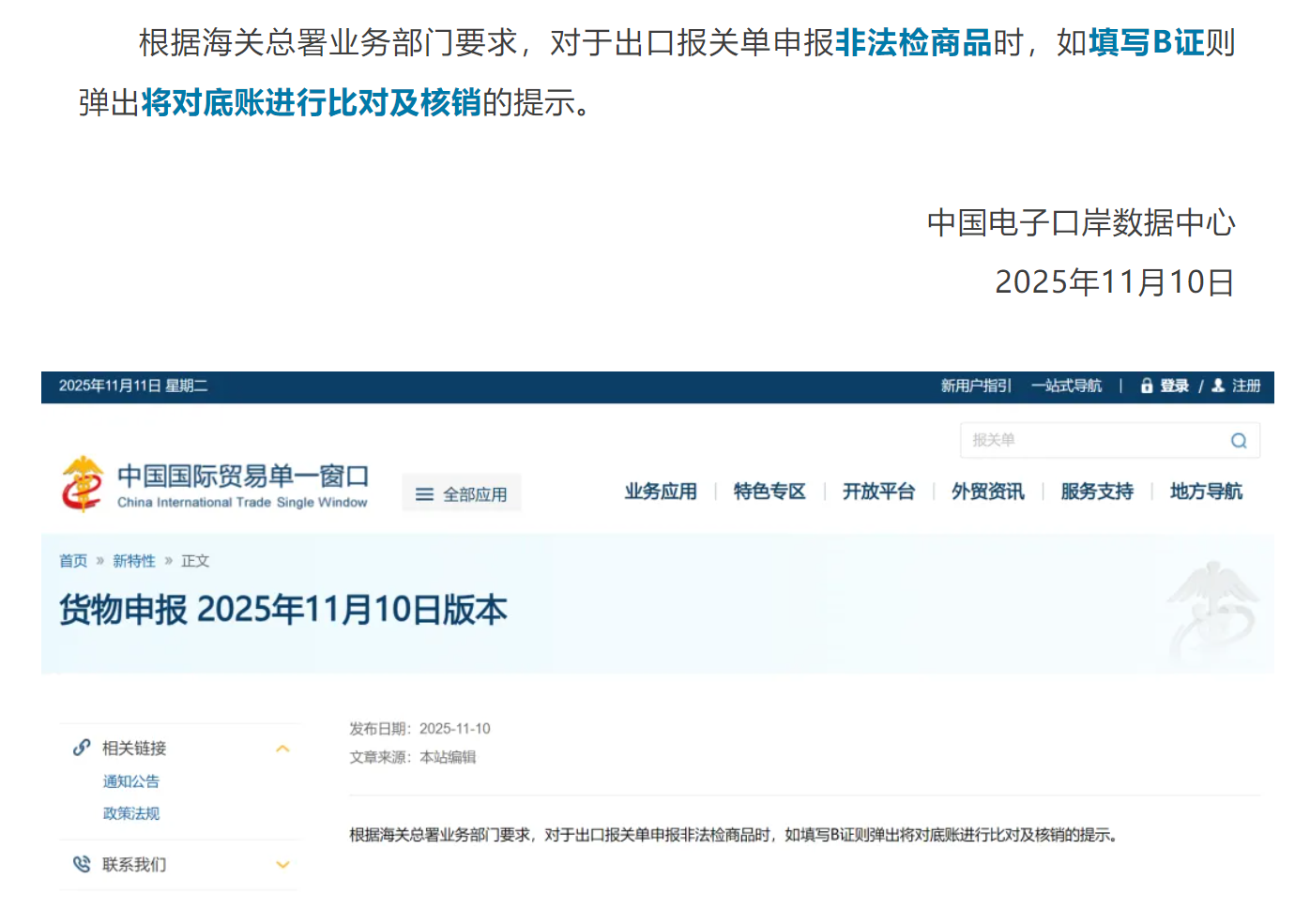Collapse the 相关链接 section chevron
This screenshot has height=924, width=1310.
click(x=282, y=748)
